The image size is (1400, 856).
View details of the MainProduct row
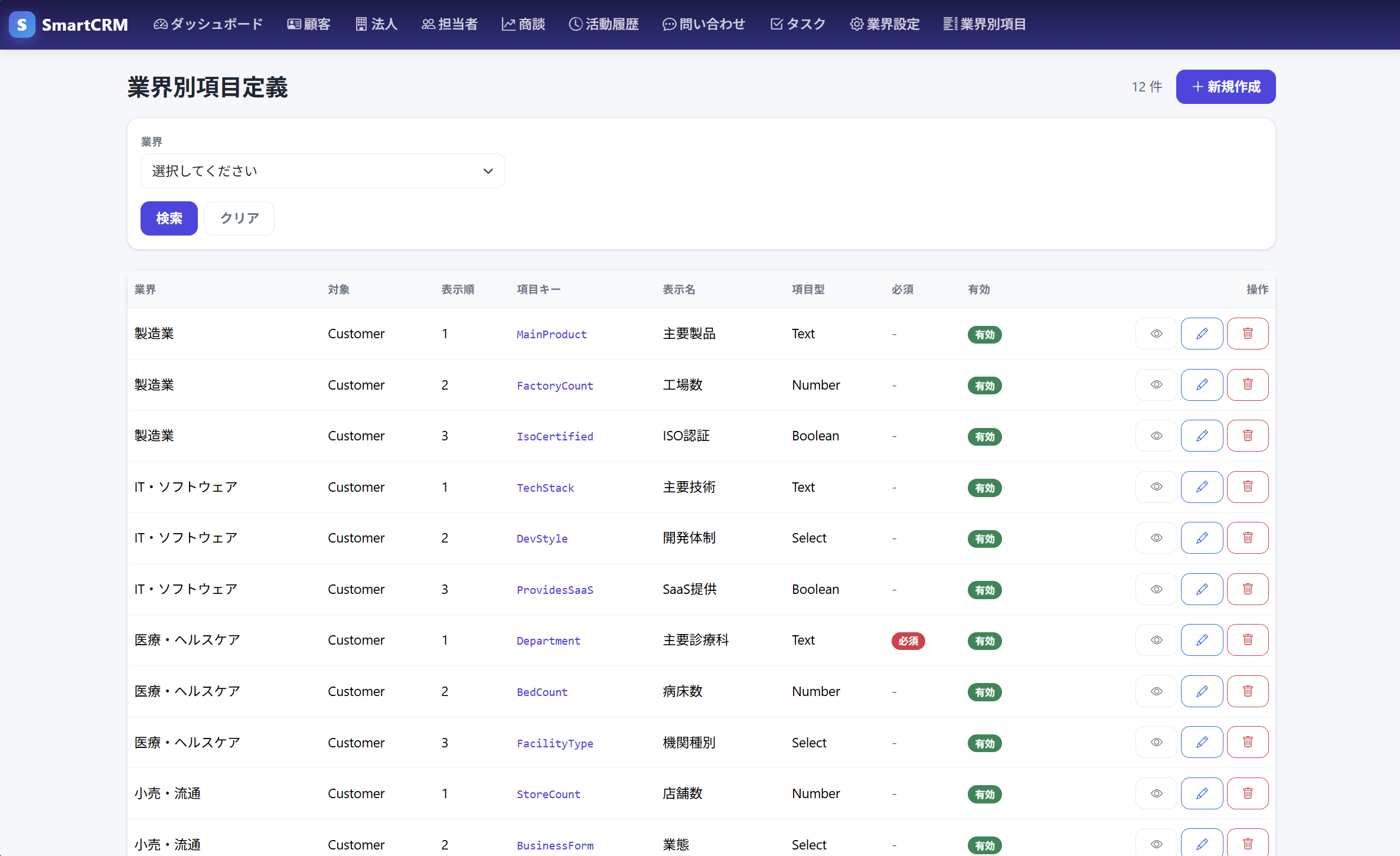pyautogui.click(x=1156, y=334)
